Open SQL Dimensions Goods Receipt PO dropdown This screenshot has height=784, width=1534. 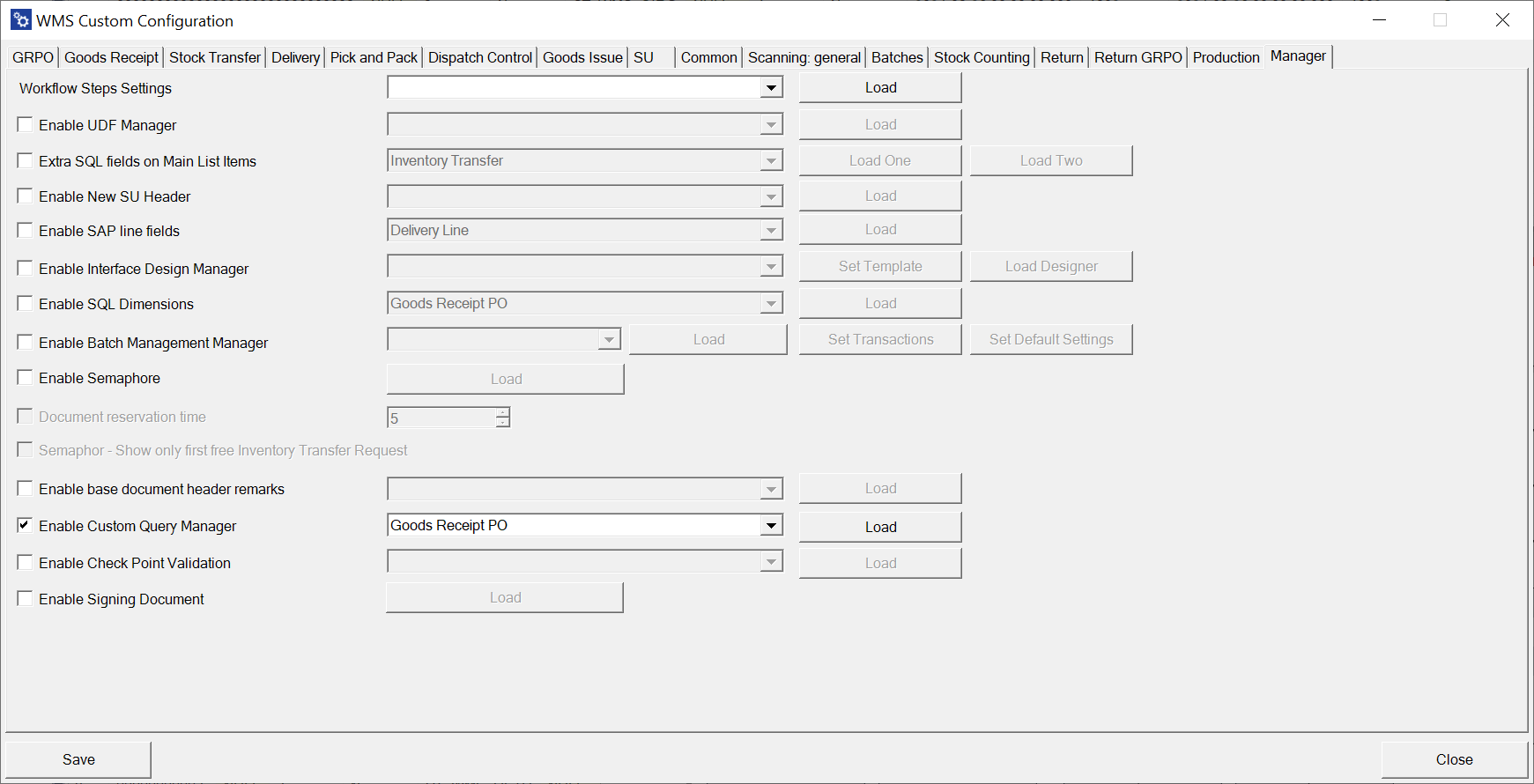[x=771, y=303]
